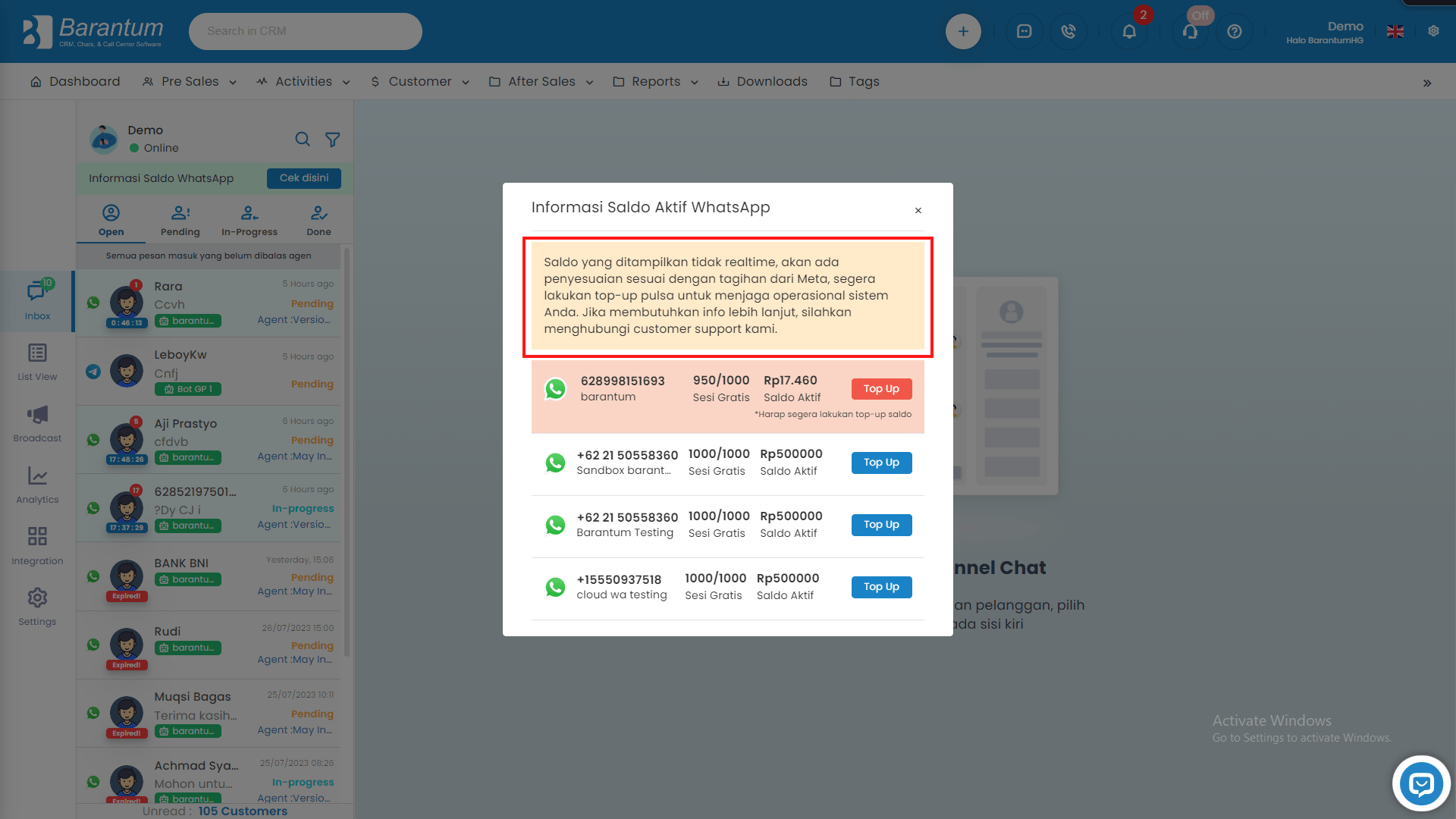The height and width of the screenshot is (819, 1456).
Task: Open conversation from 62852197501...
Action: click(x=210, y=508)
